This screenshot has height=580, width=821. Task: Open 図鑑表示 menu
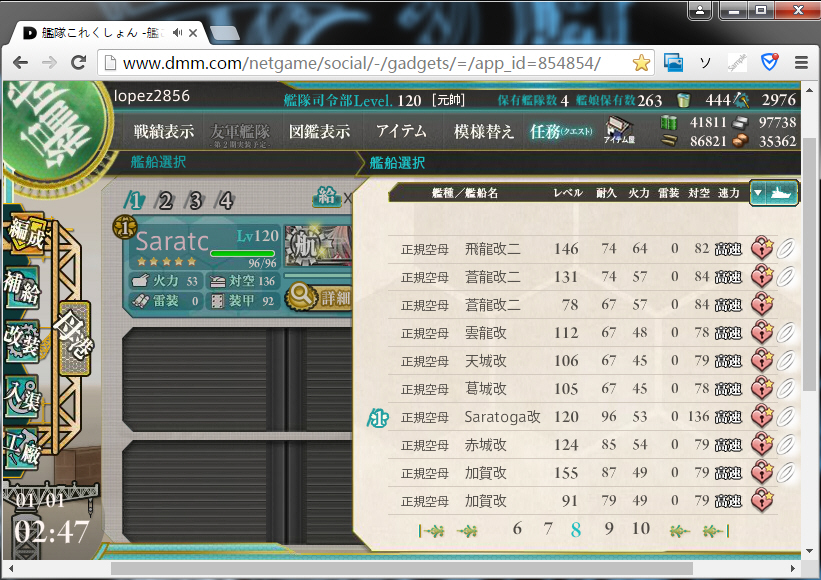319,131
